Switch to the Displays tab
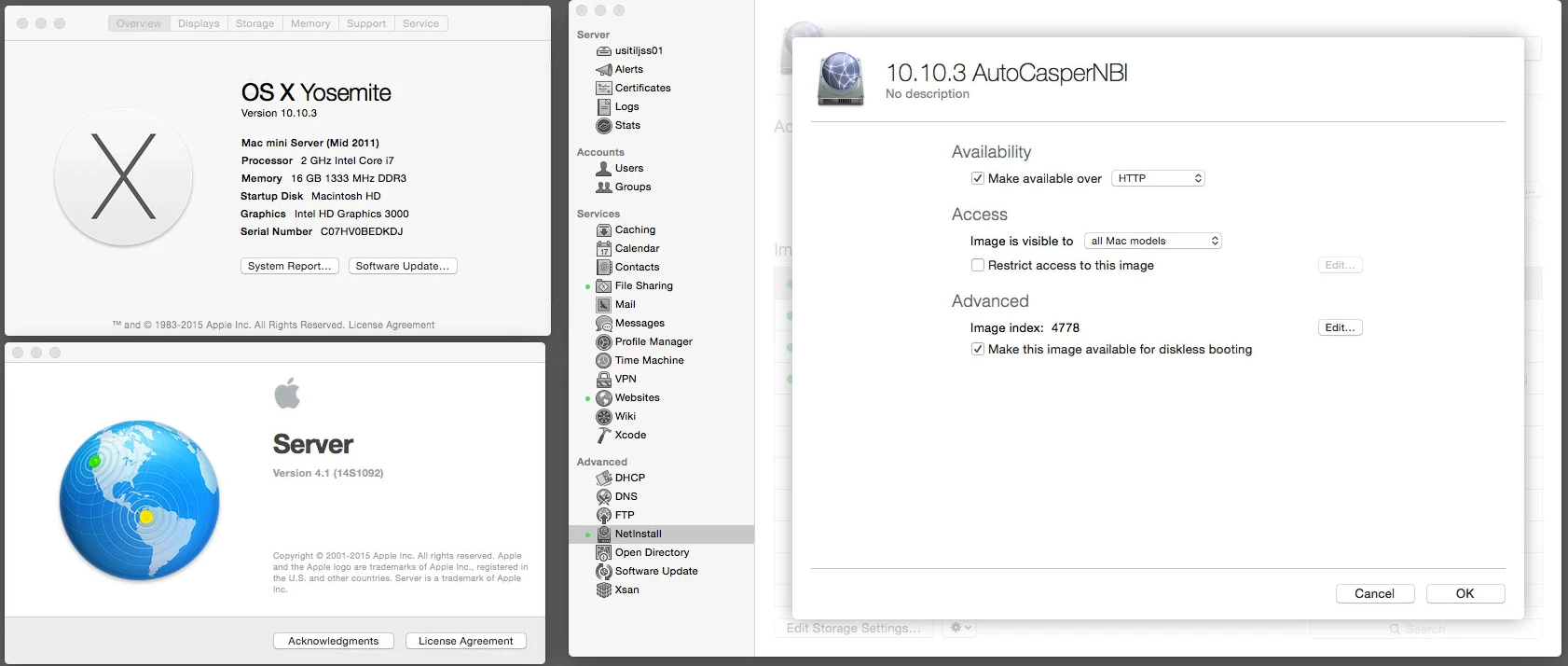 tap(199, 23)
